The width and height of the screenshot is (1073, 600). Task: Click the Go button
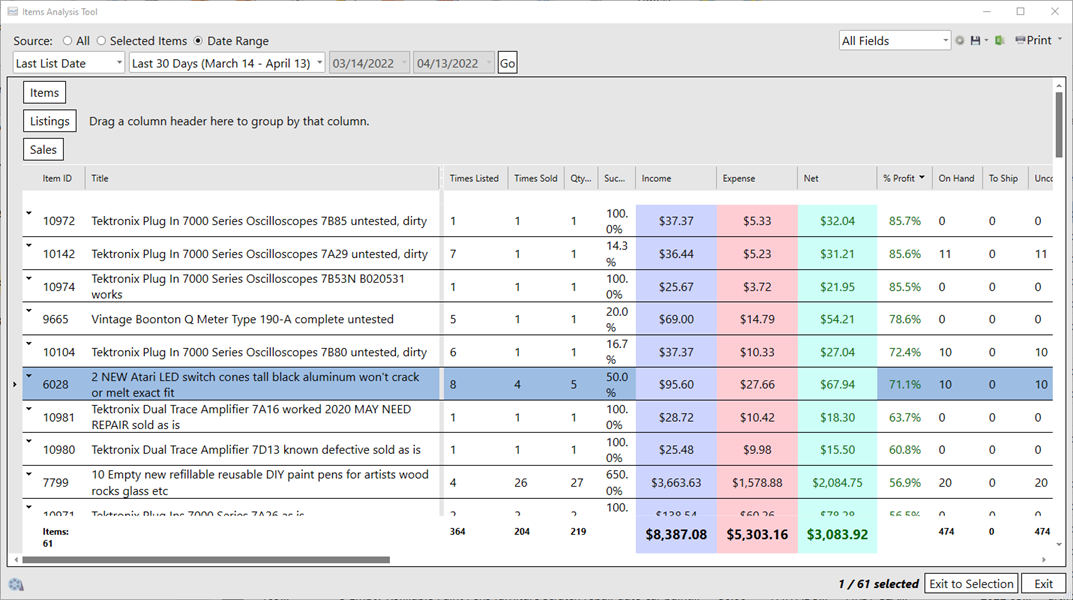tap(507, 63)
